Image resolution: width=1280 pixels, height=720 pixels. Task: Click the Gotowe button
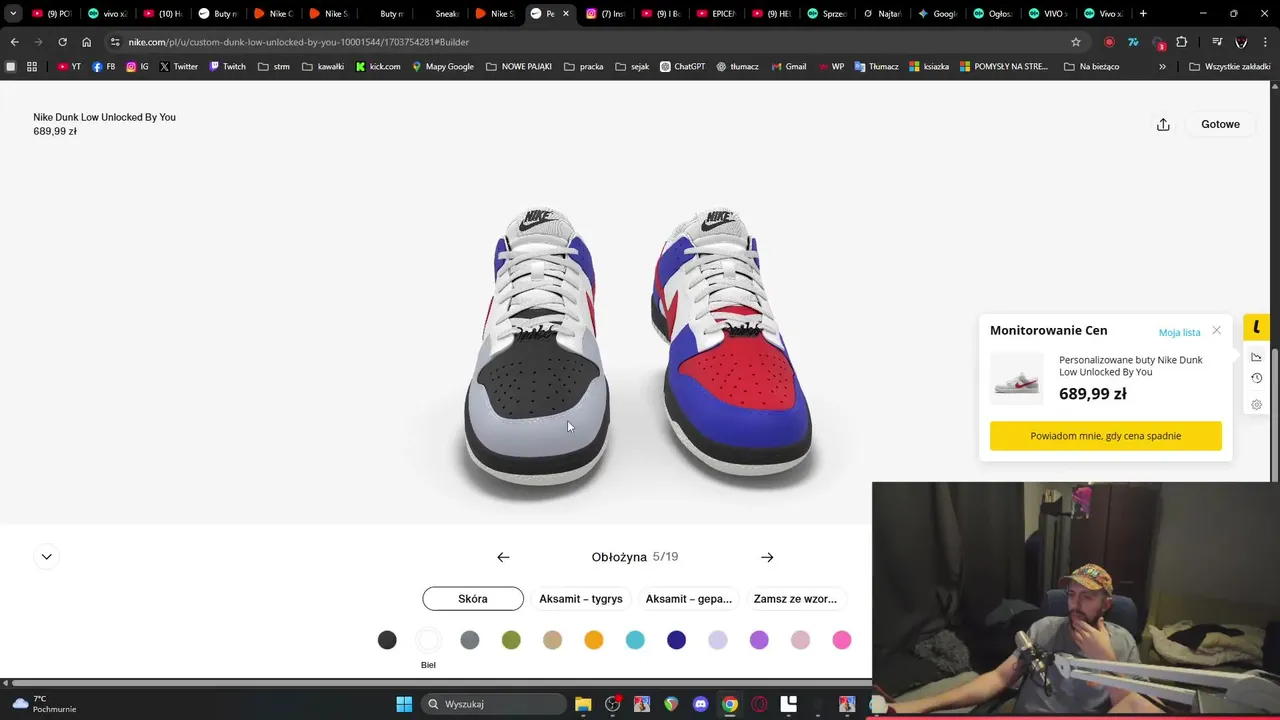click(1220, 124)
